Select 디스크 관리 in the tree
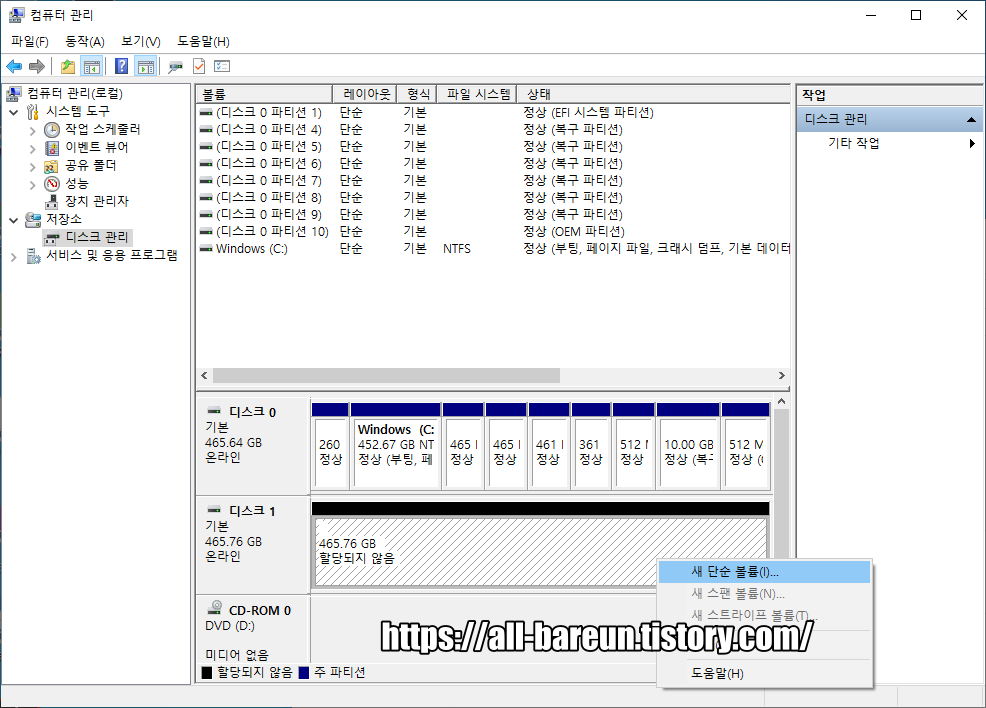Viewport: 986px width, 708px height. [x=97, y=237]
